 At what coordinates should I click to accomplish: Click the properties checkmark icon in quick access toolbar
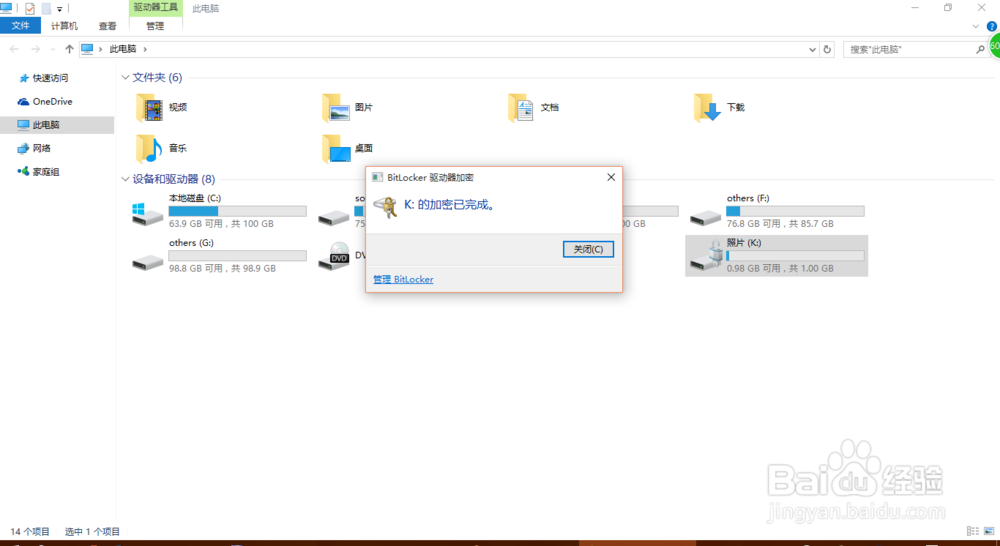click(30, 8)
